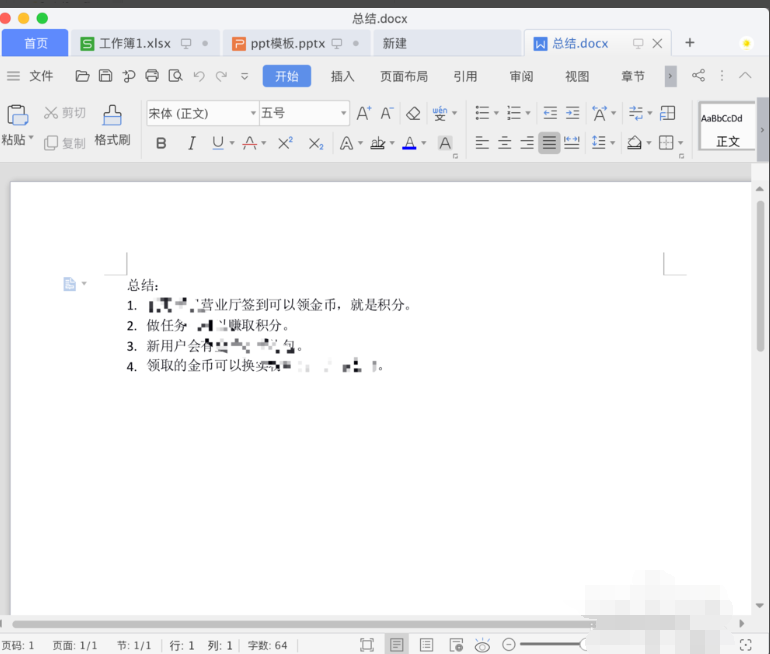Click the increase font size icon
This screenshot has height=654, width=770.
364,113
